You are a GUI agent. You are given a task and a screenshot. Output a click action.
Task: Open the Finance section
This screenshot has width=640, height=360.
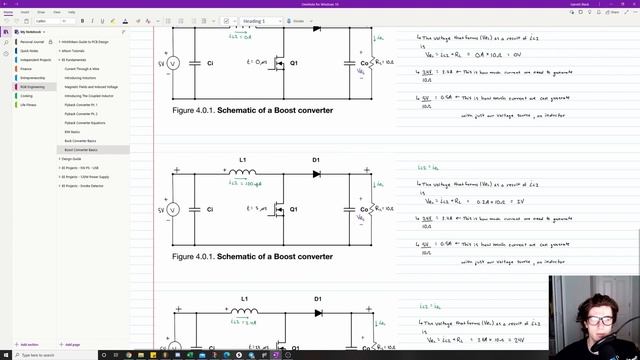click(x=26, y=69)
